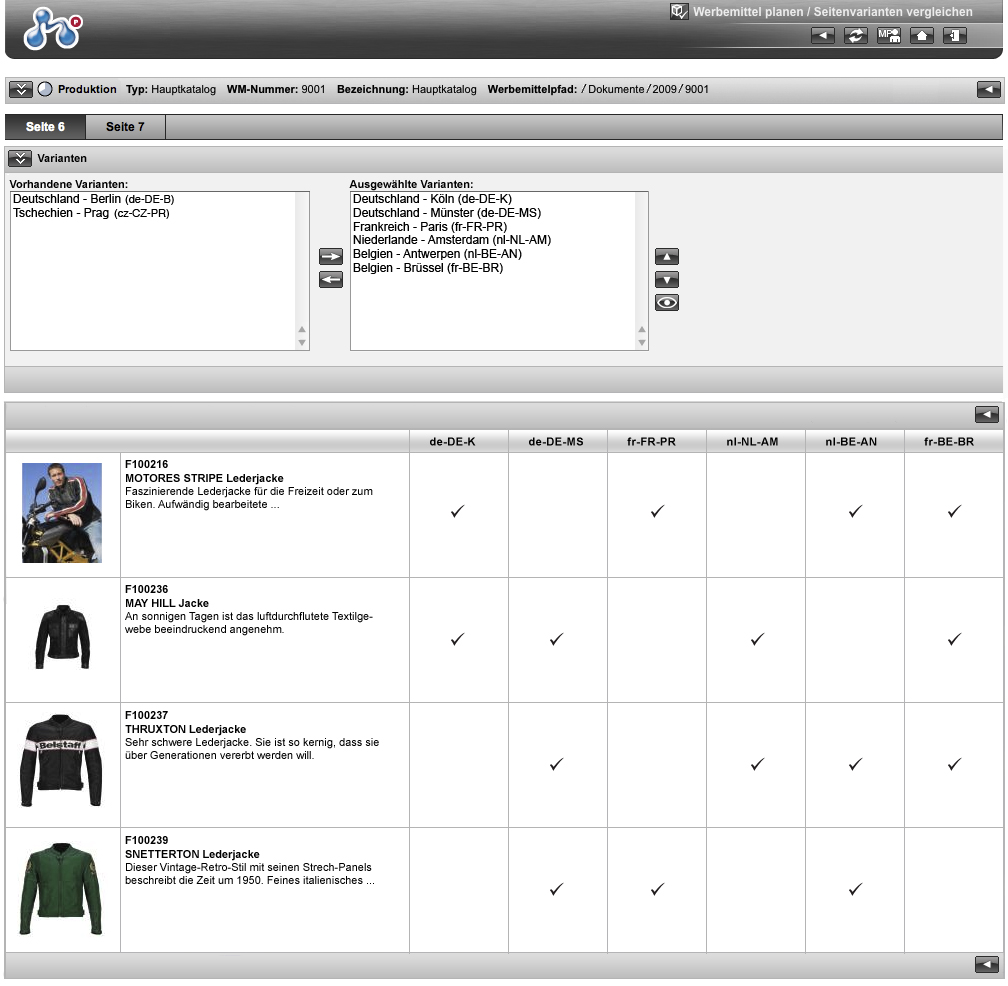1008x986 pixels.
Task: Click THRUXTON checkmark under nl-BE-AN
Action: 855,764
